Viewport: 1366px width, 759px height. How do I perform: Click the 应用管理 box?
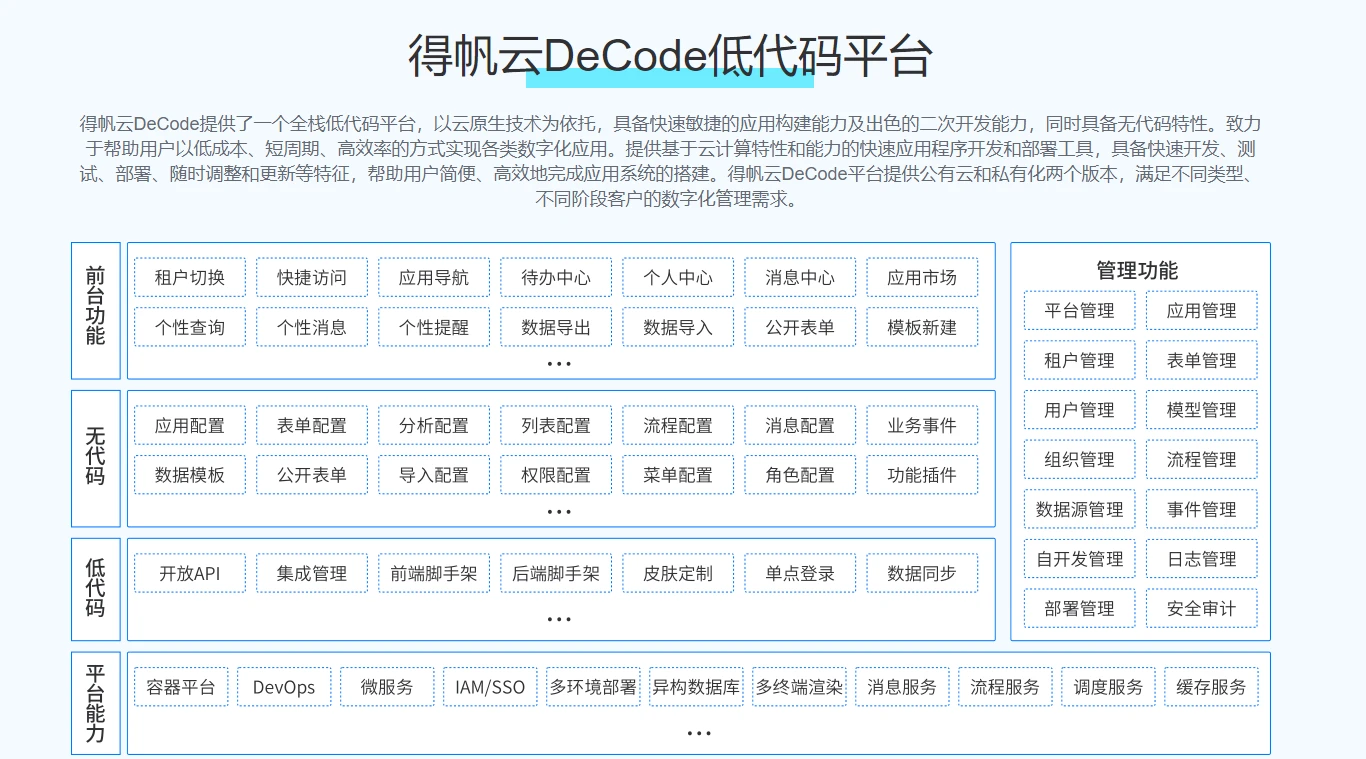(1202, 311)
